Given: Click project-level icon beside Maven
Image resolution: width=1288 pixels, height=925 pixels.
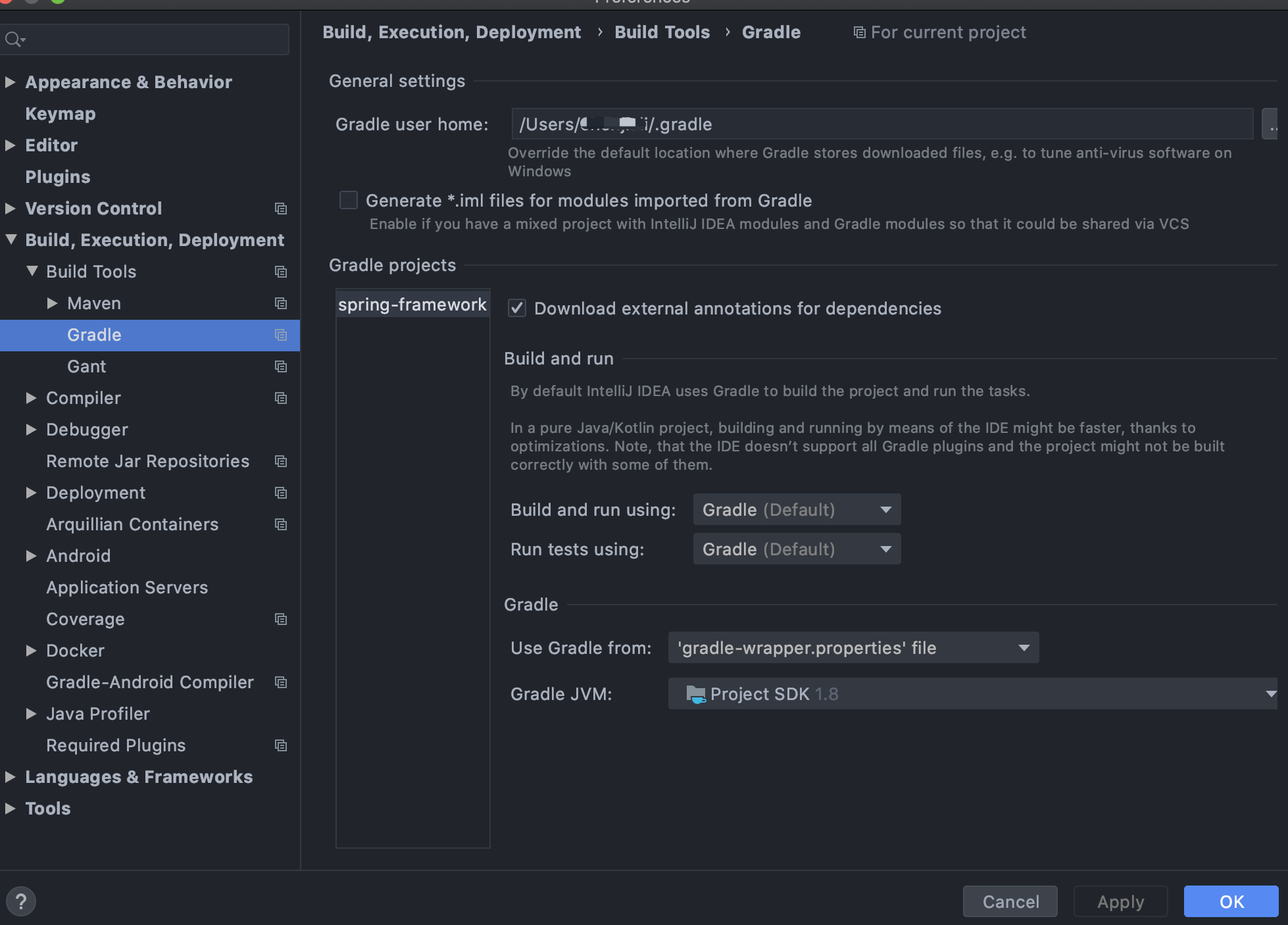Looking at the screenshot, I should pyautogui.click(x=281, y=303).
